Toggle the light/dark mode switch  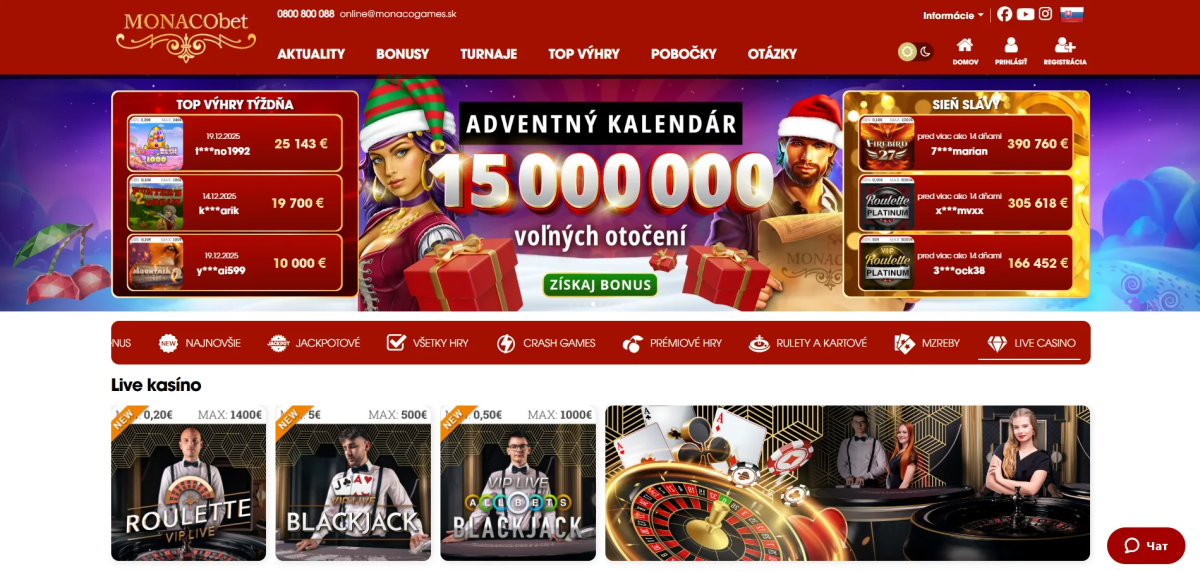[915, 52]
